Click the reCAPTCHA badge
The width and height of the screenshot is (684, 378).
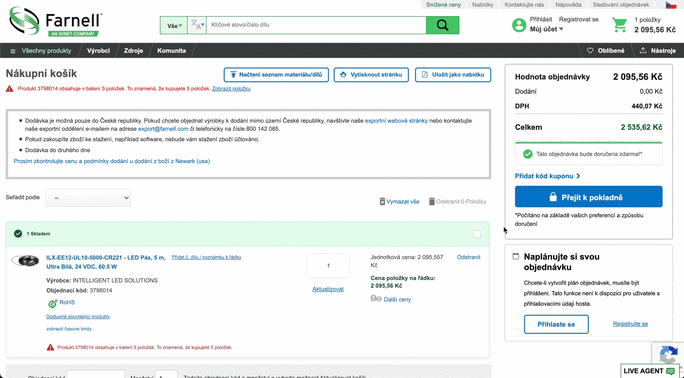668,354
